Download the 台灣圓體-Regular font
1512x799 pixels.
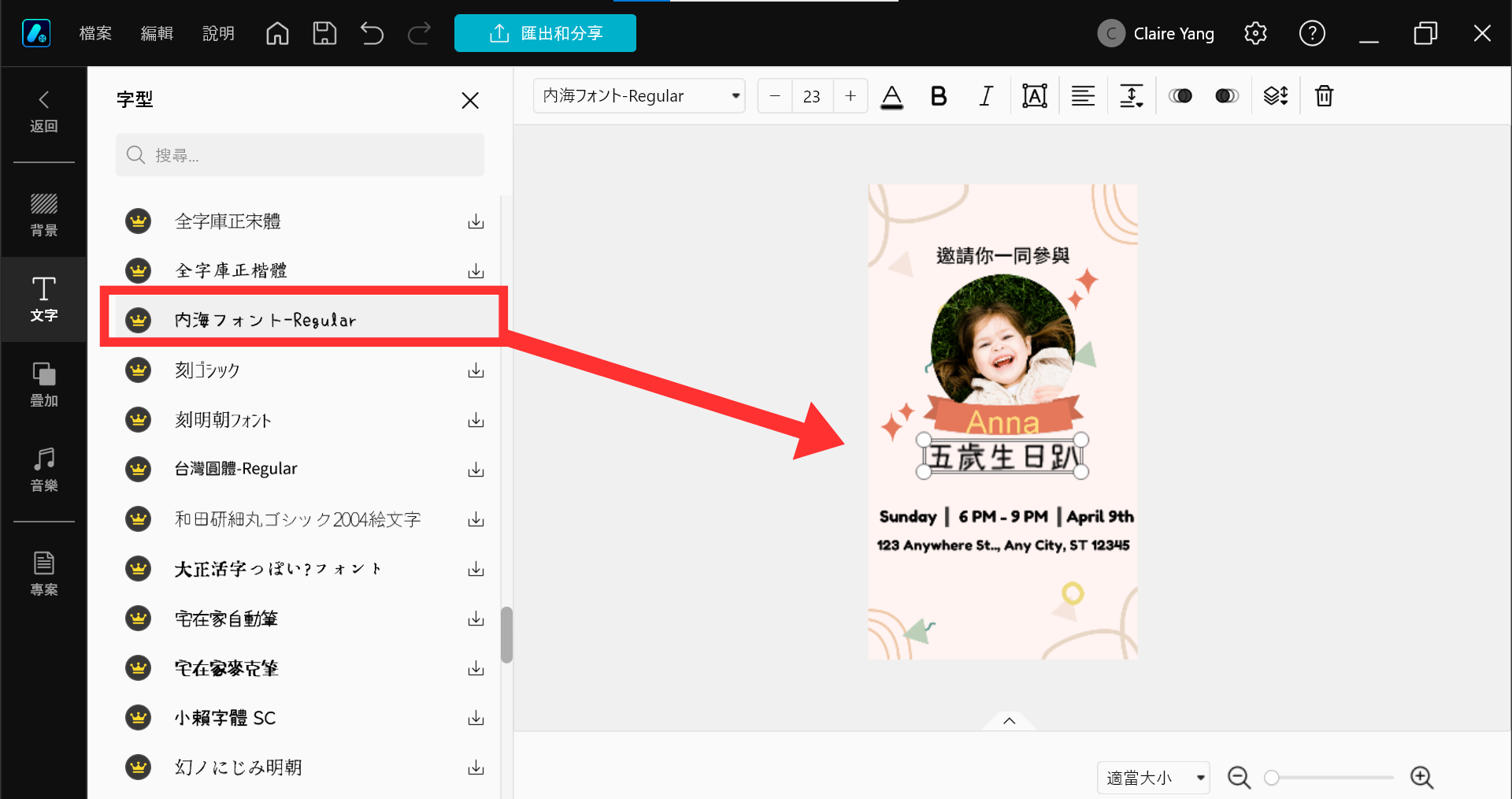tap(476, 470)
